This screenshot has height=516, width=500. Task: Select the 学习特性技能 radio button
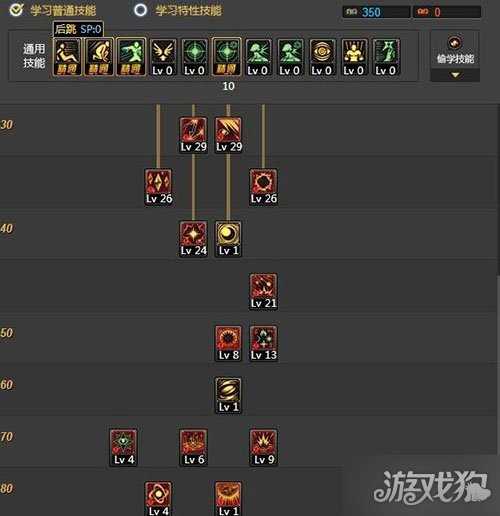[140, 10]
